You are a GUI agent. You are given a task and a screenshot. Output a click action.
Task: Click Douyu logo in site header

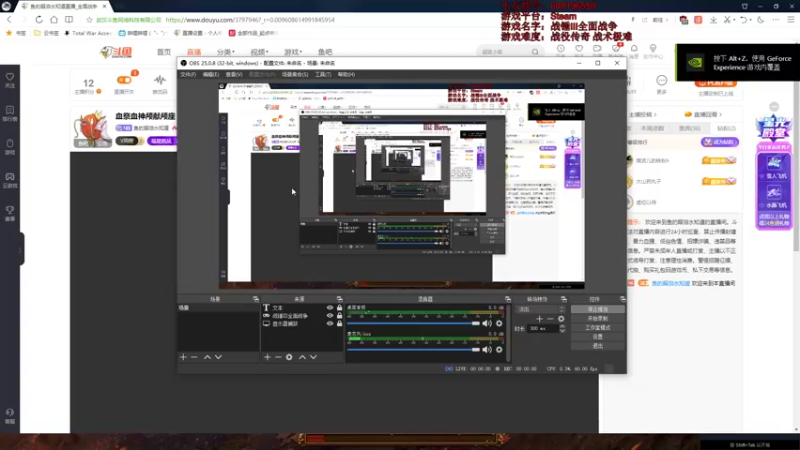(x=116, y=52)
